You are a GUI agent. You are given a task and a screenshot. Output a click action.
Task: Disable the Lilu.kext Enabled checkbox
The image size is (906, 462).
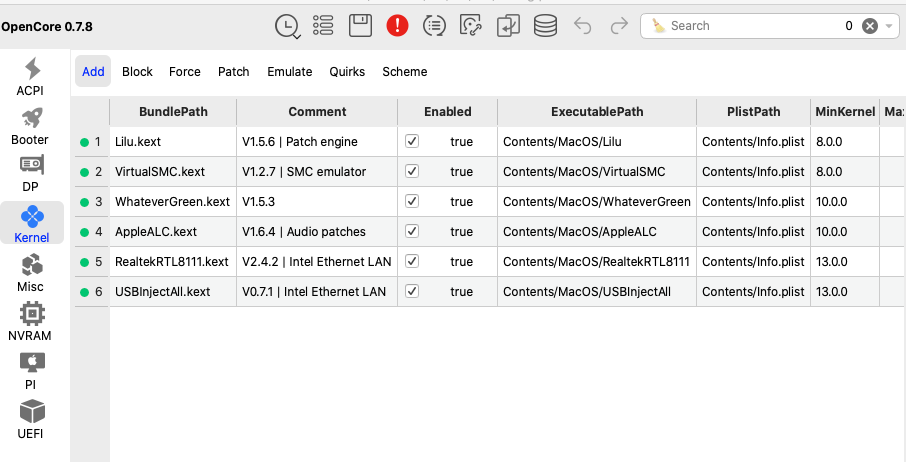point(412,142)
